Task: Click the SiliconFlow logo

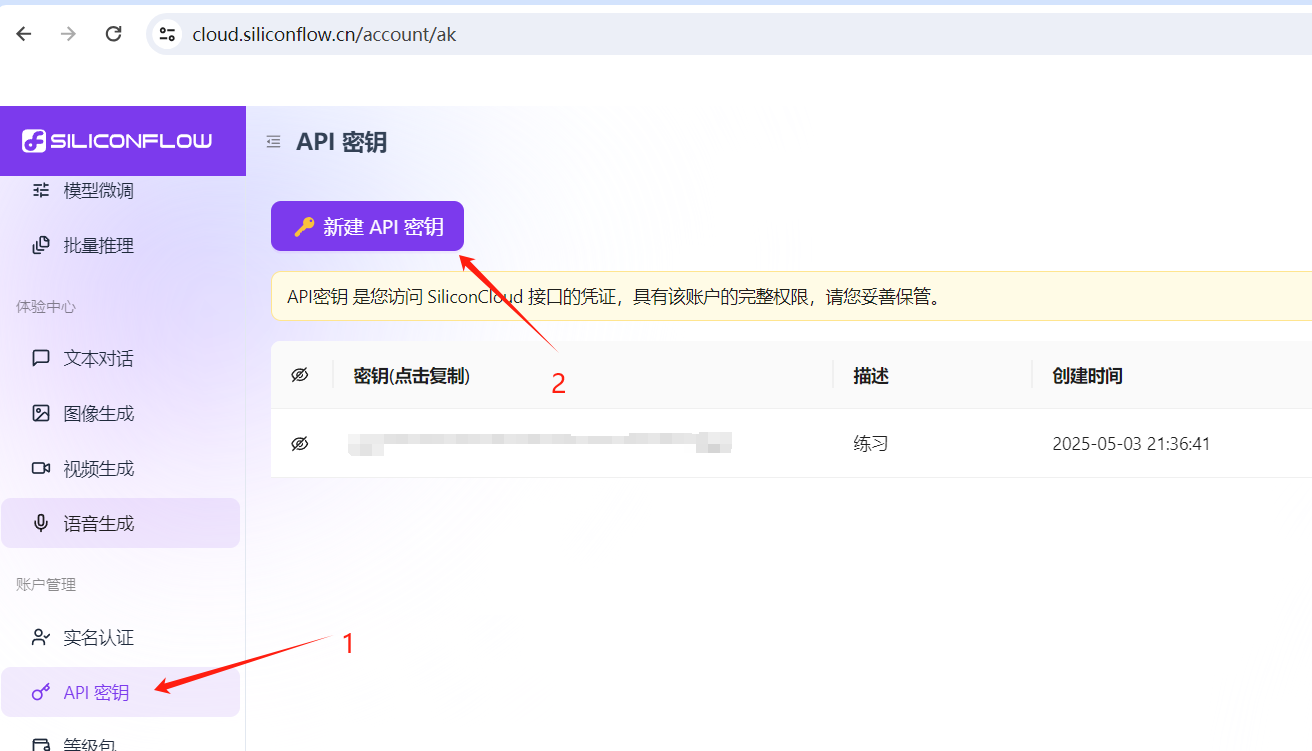Action: (x=118, y=141)
